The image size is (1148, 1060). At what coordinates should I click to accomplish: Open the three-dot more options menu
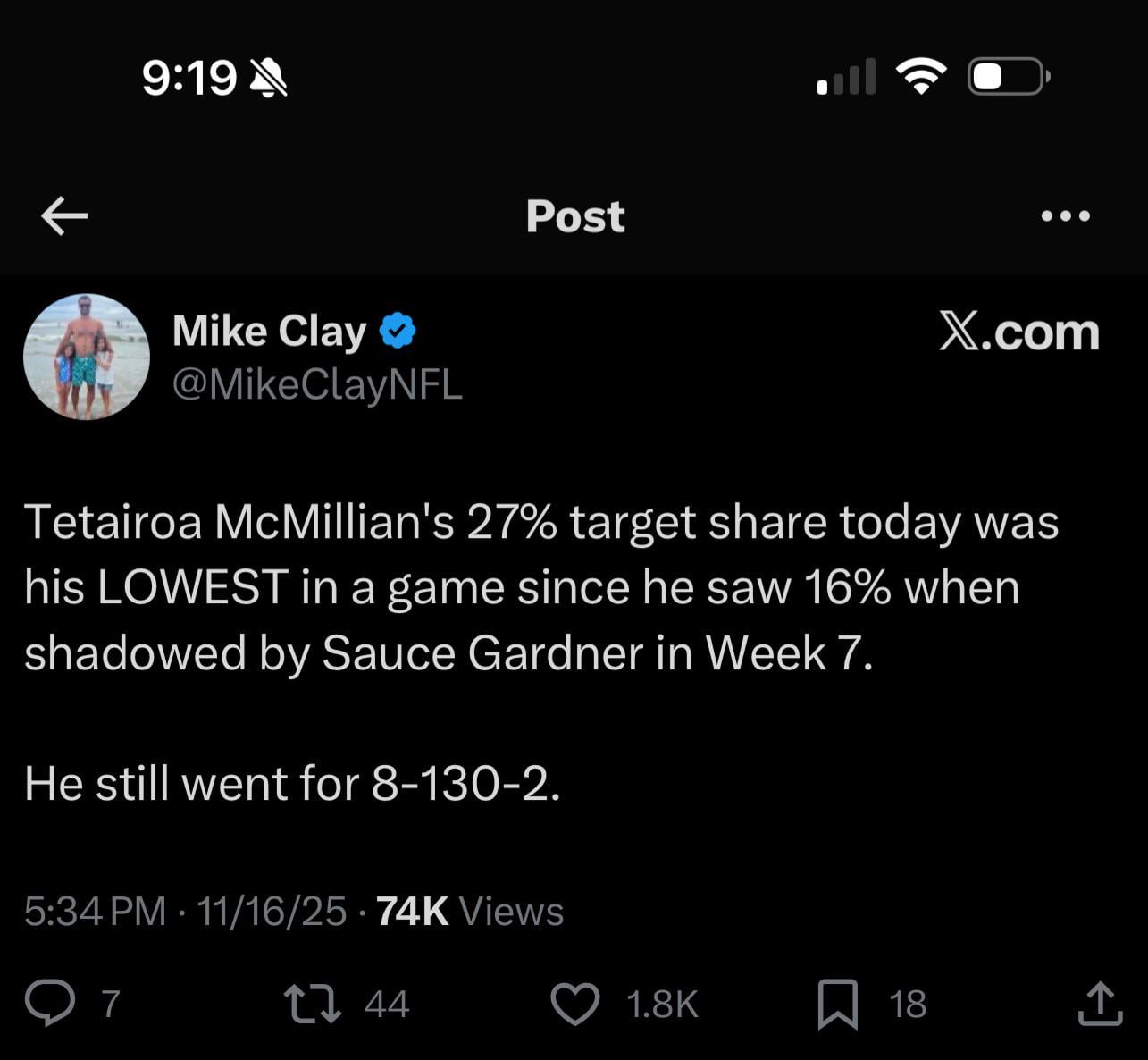(x=1066, y=216)
